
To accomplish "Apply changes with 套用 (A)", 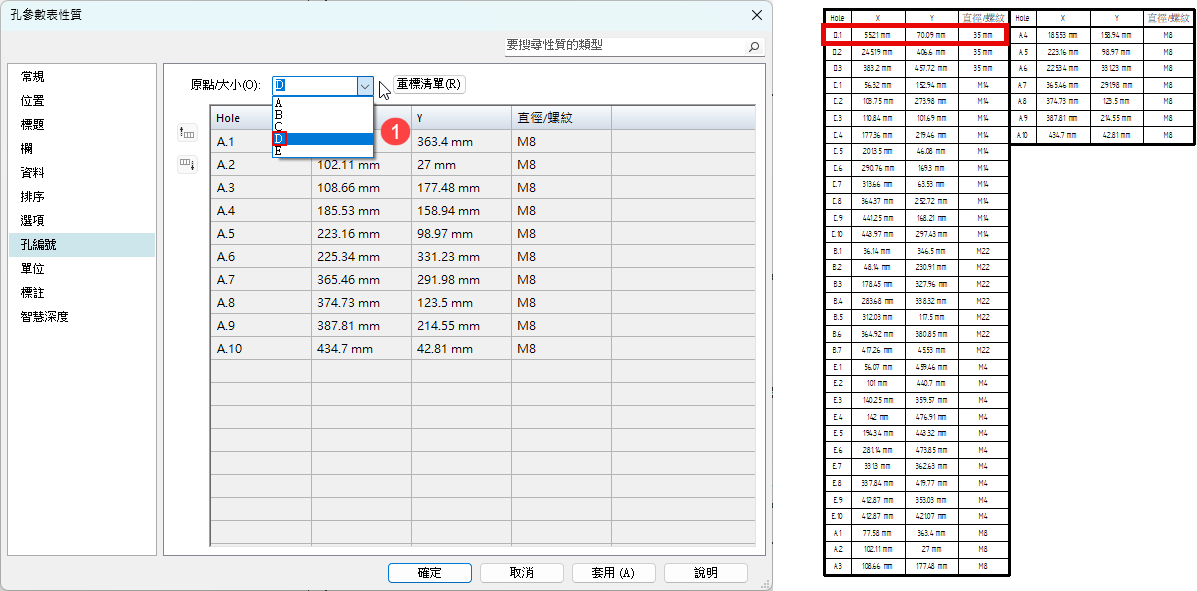I will [613, 573].
